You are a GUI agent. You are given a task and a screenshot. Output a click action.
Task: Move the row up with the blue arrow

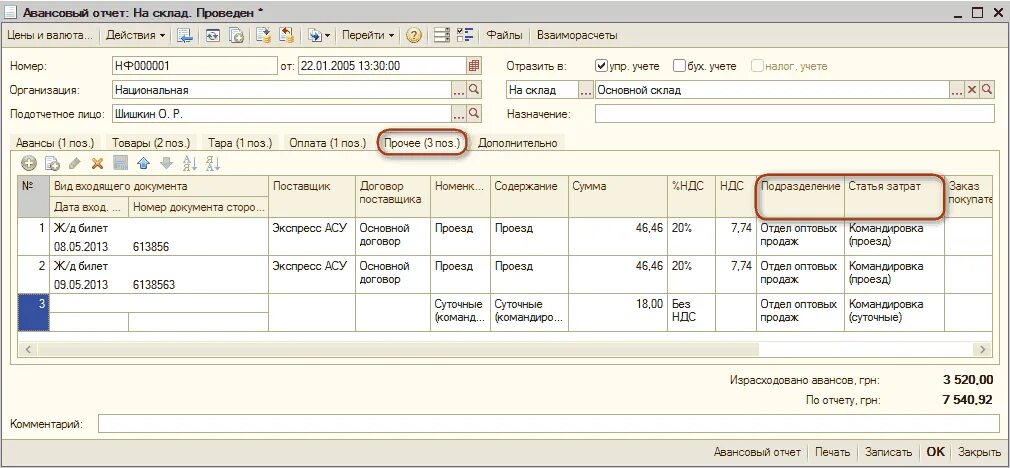pyautogui.click(x=144, y=164)
